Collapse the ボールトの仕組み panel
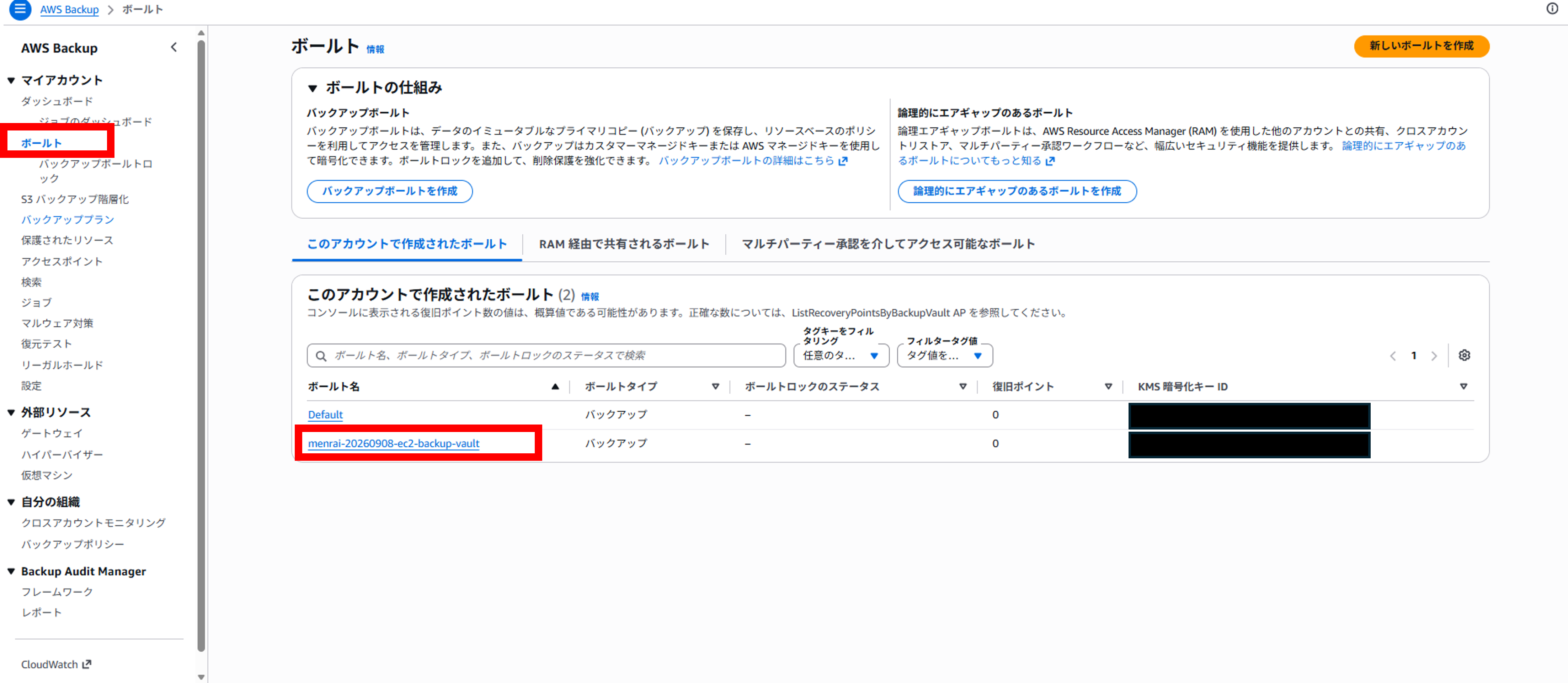This screenshot has width=1568, height=683. (x=313, y=88)
